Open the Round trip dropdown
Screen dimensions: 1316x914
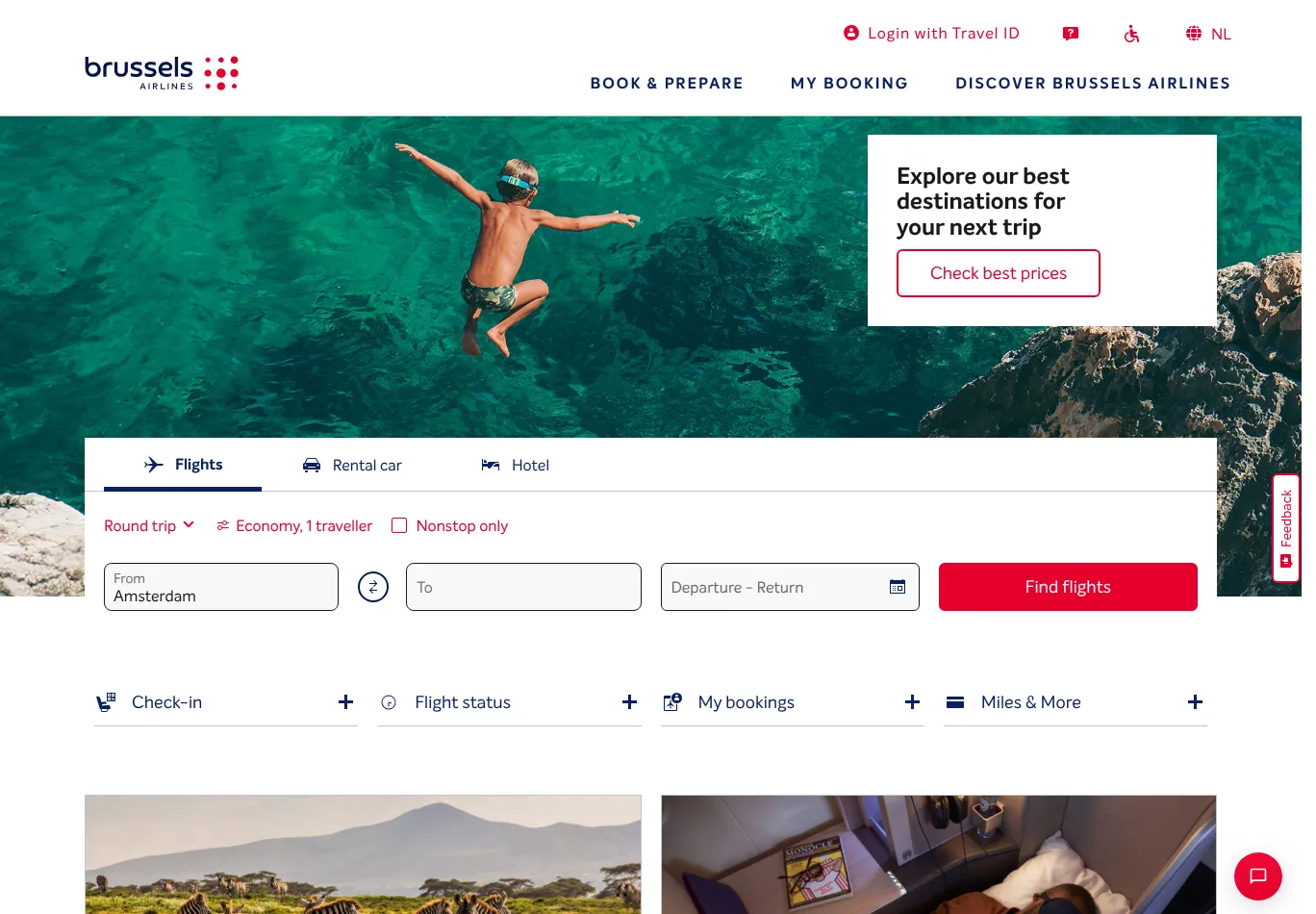[149, 525]
